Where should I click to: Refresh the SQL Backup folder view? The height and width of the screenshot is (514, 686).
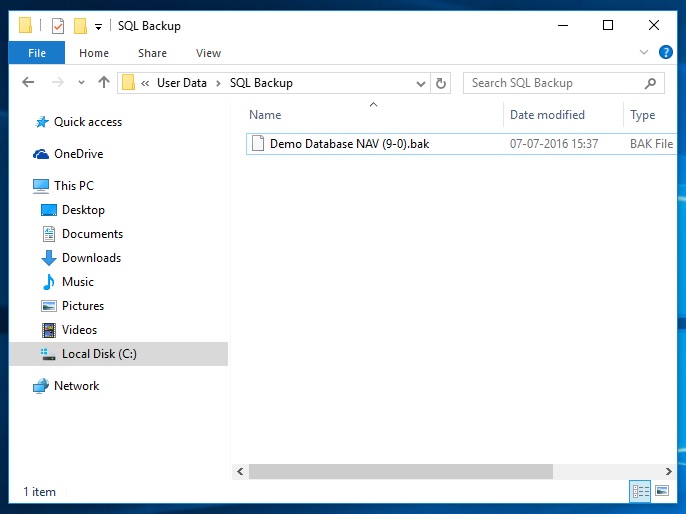442,83
